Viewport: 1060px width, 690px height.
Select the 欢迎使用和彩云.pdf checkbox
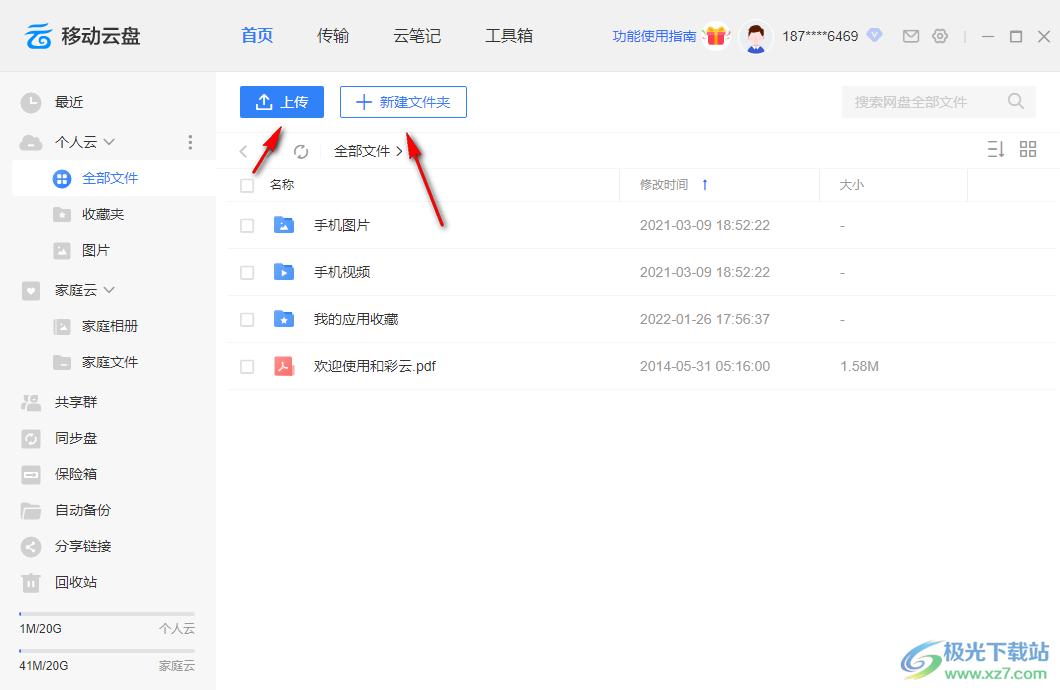click(247, 367)
